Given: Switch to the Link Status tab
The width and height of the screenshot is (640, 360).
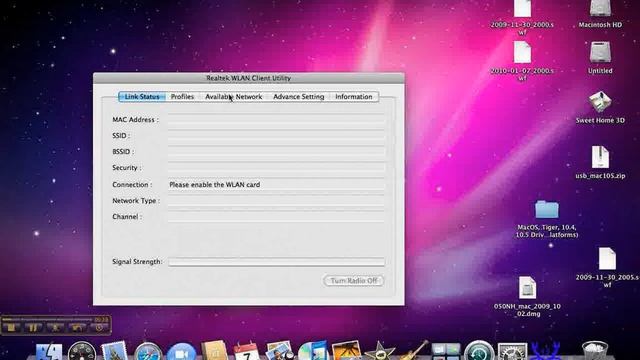Looking at the screenshot, I should 142,97.
